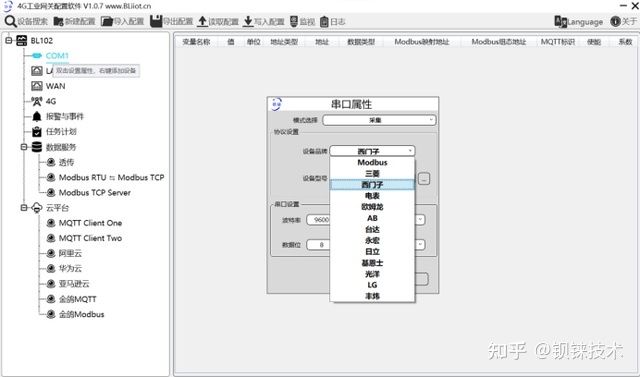Open the 关于 info icon

pyautogui.click(x=615, y=21)
